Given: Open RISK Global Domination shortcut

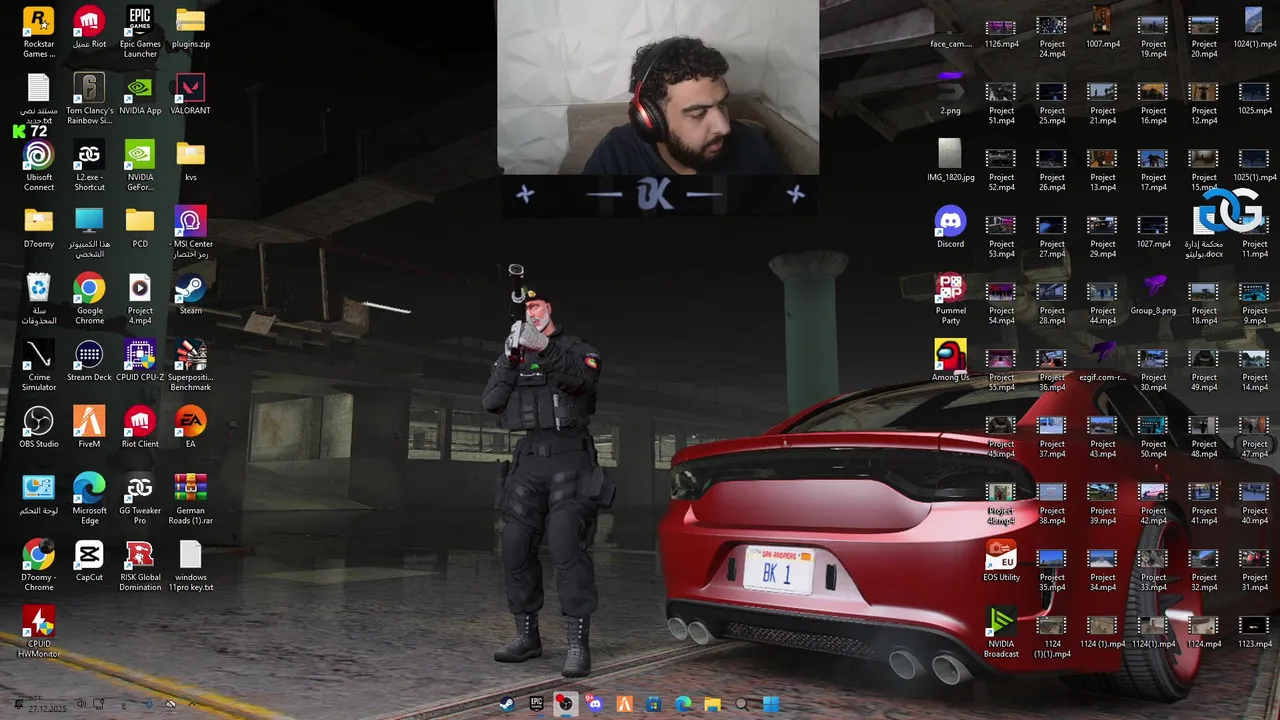Looking at the screenshot, I should pos(140,565).
